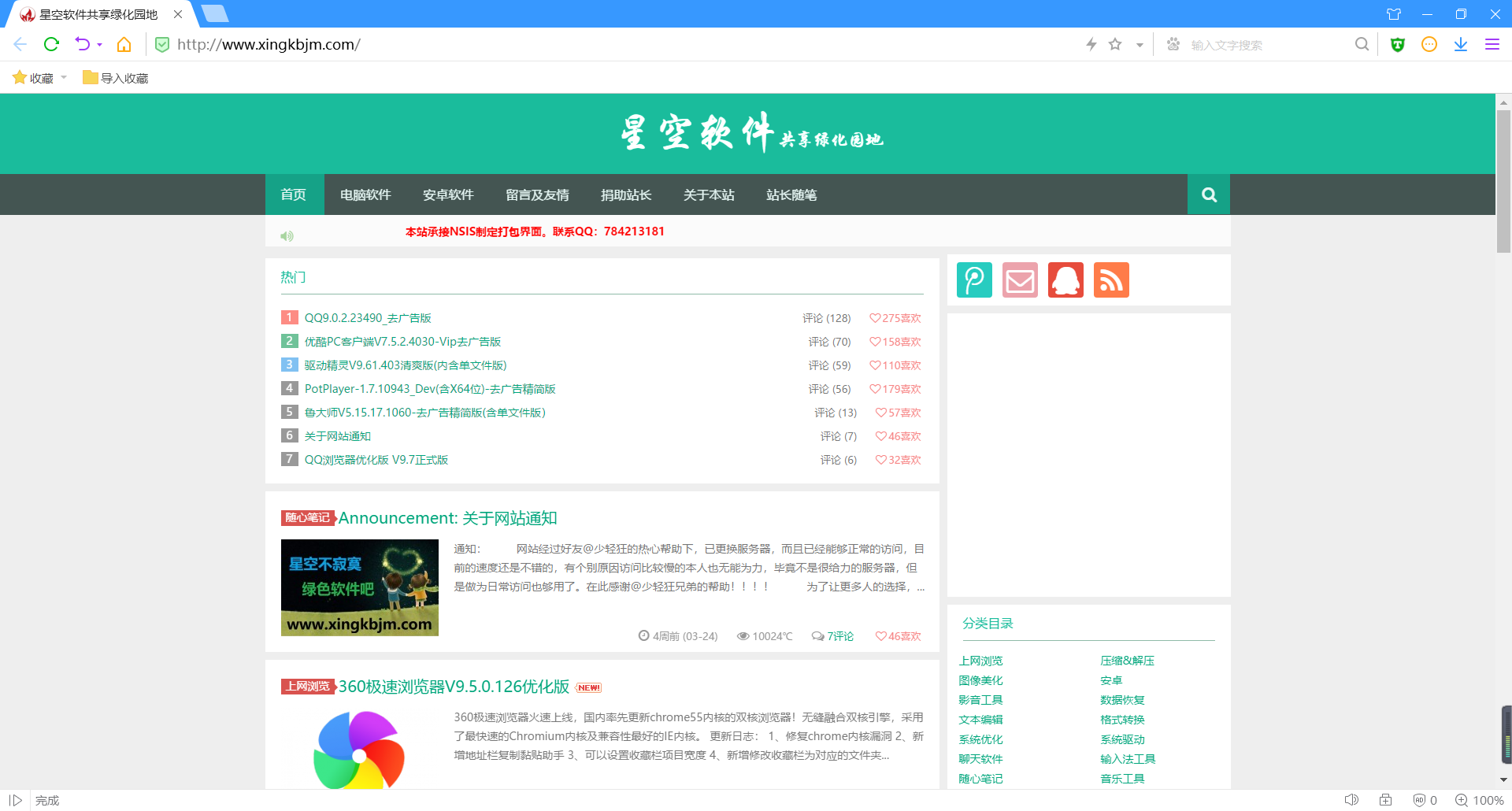Open the 捐助站长 menu item
The width and height of the screenshot is (1512, 811).
626,194
